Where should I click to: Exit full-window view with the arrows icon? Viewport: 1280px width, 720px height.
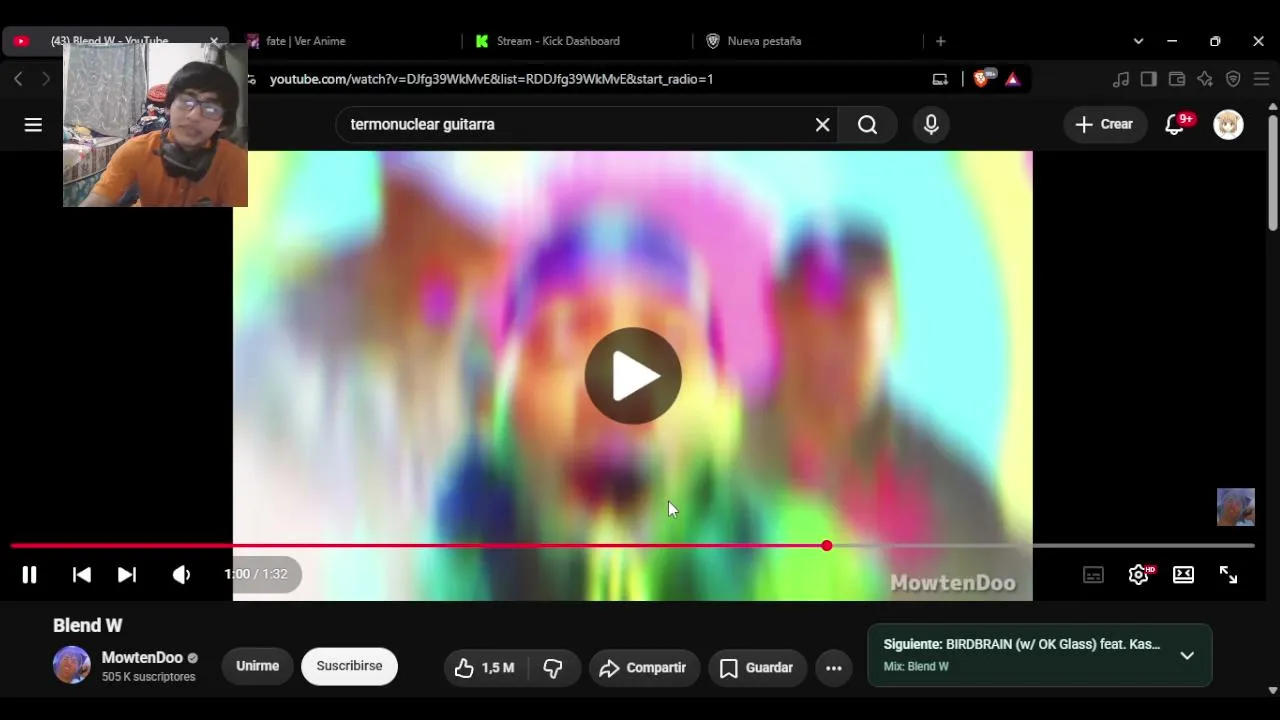(1228, 575)
